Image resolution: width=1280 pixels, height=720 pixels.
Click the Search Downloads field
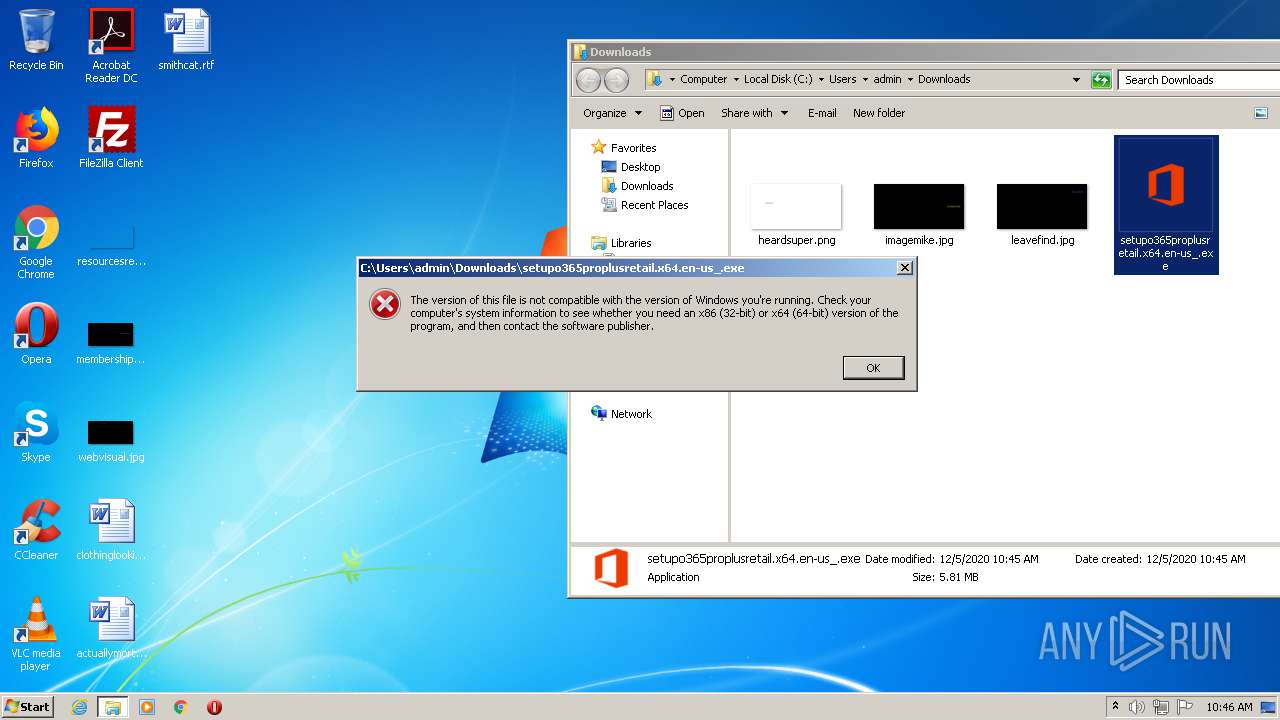pyautogui.click(x=1199, y=80)
